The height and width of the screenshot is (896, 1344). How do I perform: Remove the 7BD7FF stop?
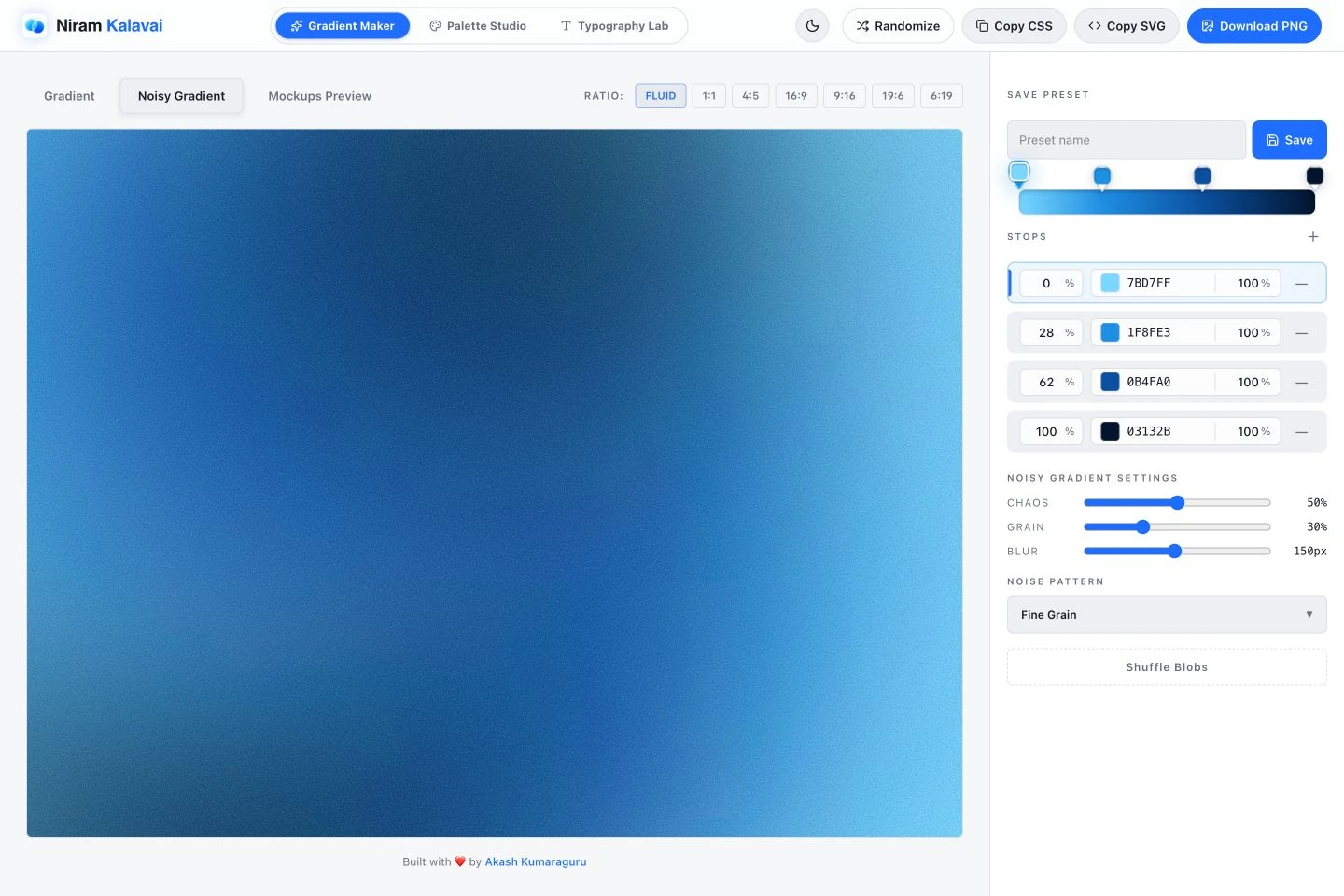(x=1301, y=283)
